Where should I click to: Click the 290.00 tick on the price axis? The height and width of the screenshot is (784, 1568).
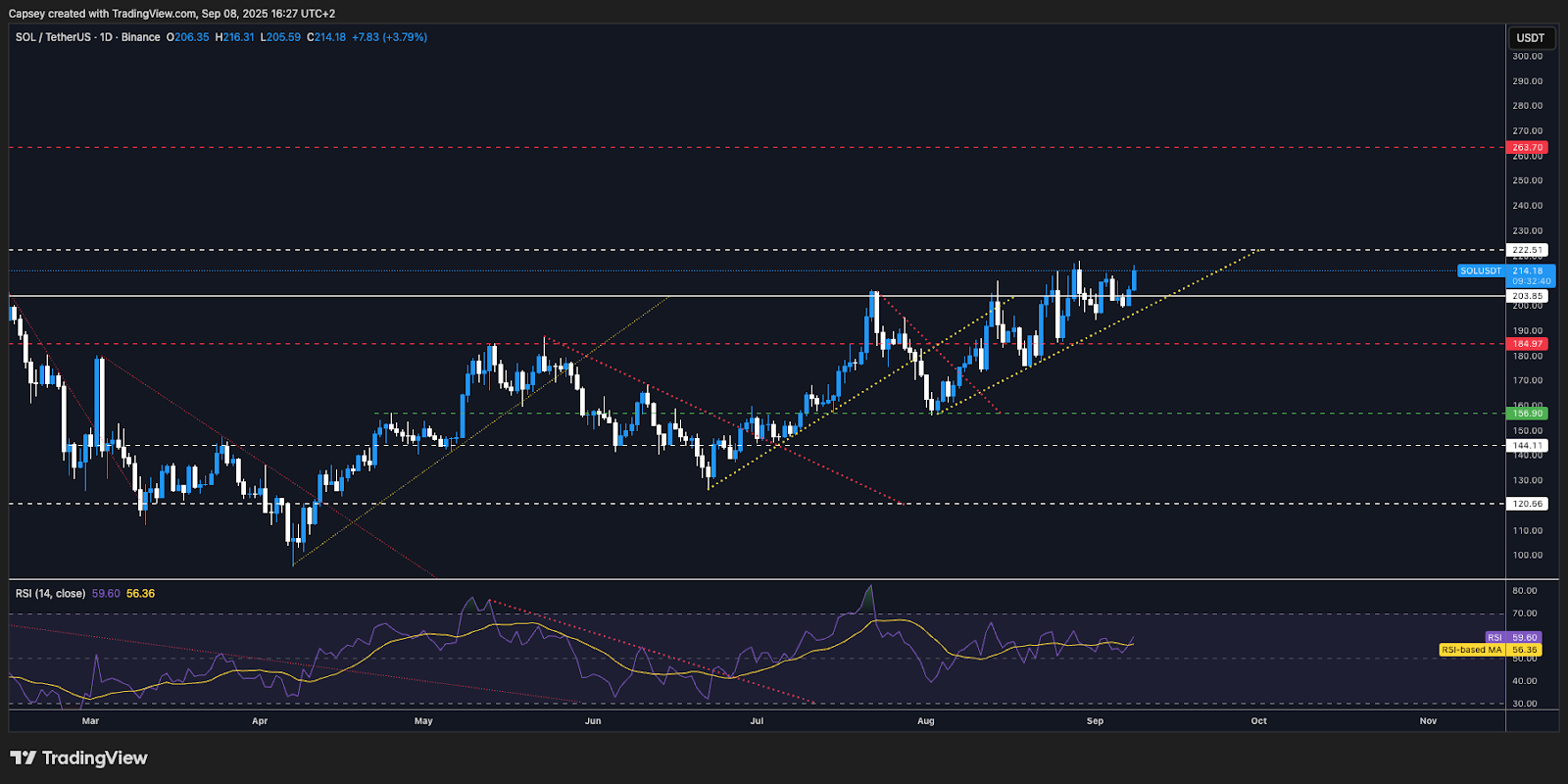pyautogui.click(x=1527, y=81)
